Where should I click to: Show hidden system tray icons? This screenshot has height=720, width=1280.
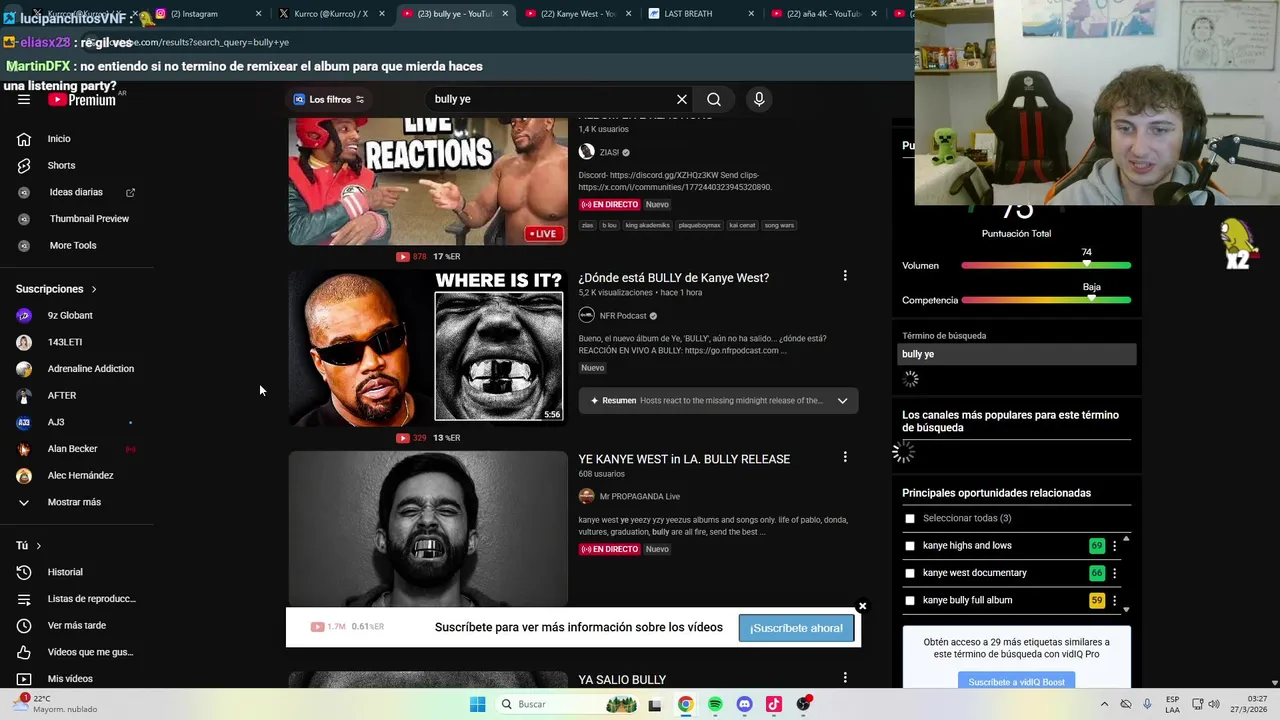1104,704
